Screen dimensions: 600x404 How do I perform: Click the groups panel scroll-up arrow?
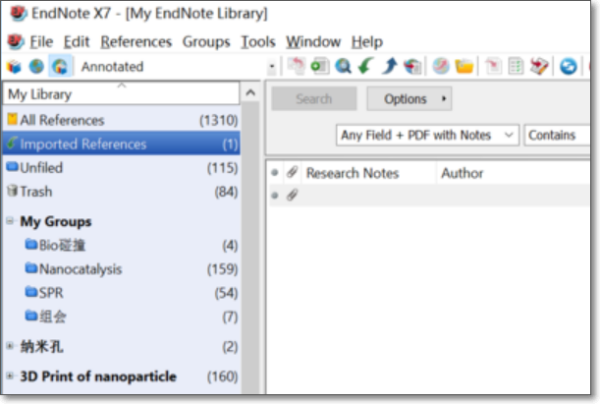click(x=251, y=93)
